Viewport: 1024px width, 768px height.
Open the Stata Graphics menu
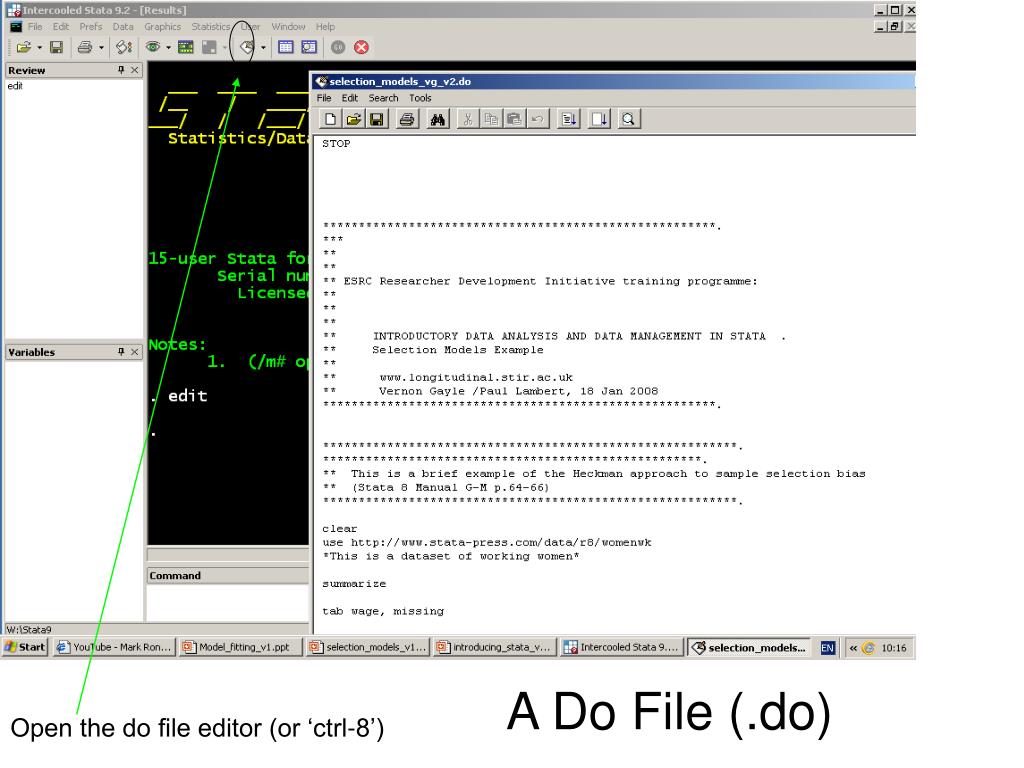pos(163,27)
